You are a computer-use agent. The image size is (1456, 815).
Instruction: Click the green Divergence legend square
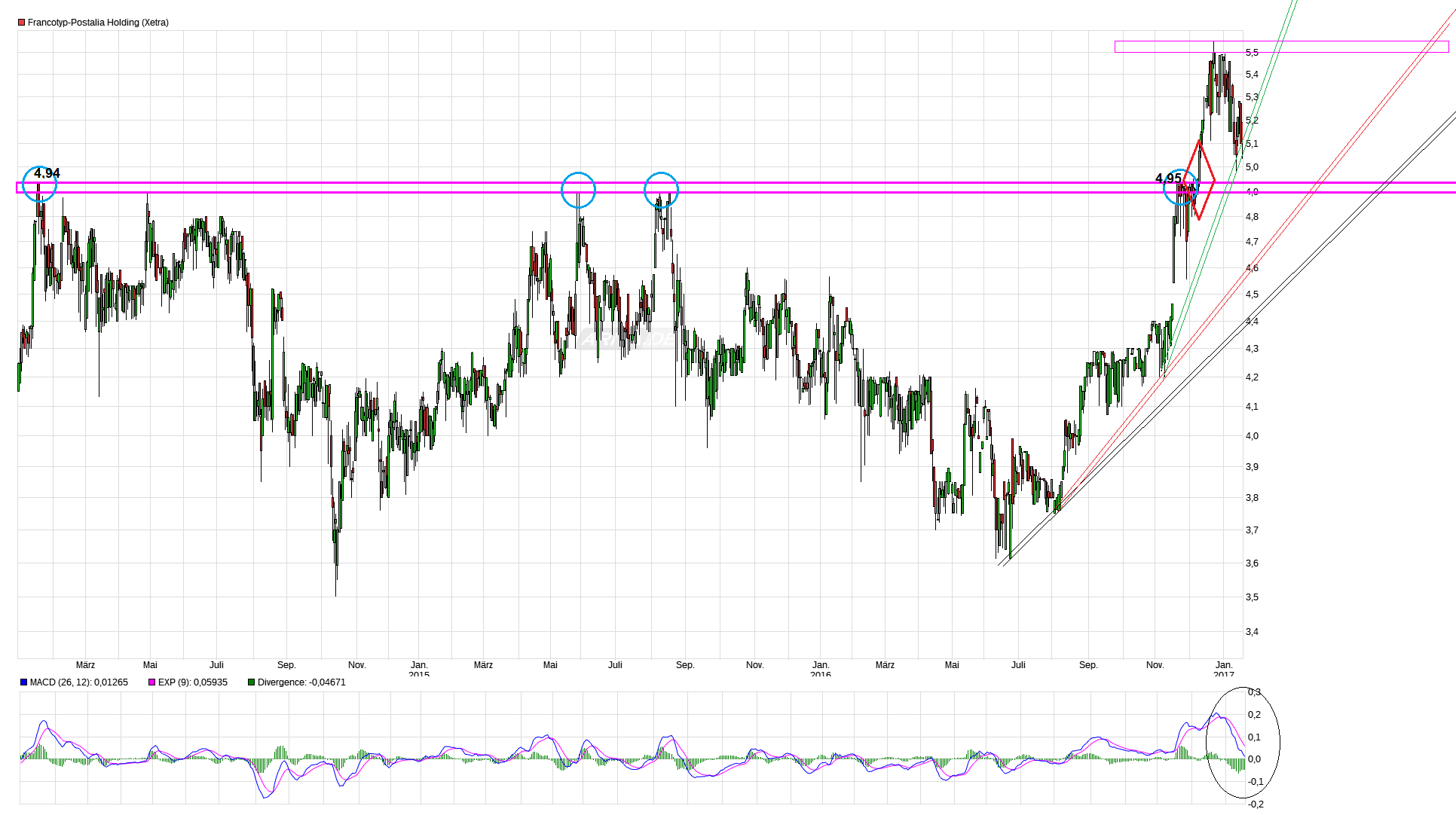tap(252, 682)
